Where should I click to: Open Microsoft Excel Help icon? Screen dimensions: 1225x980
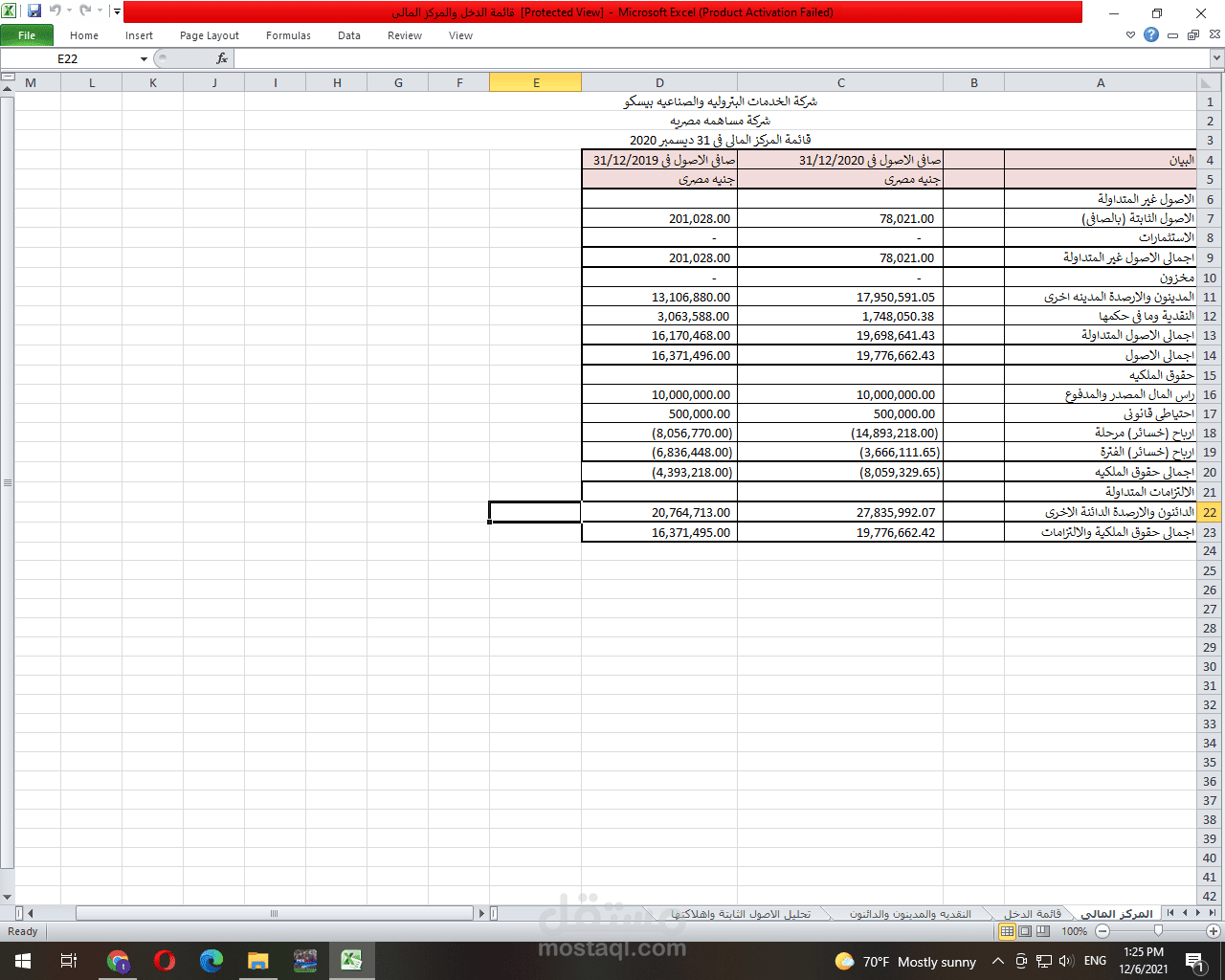coord(1151,34)
